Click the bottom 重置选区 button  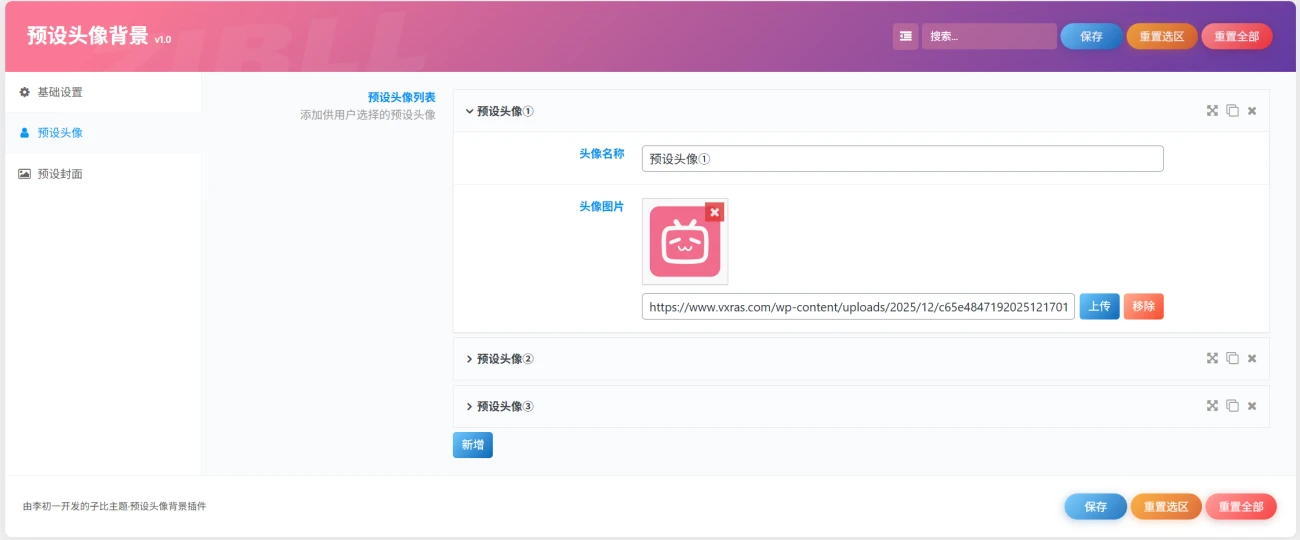pos(1166,507)
